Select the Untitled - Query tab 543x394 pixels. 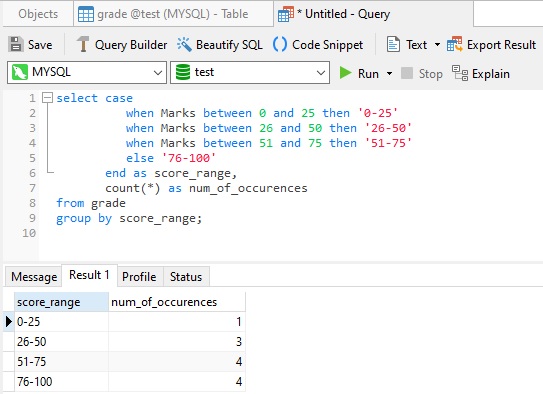[373, 14]
